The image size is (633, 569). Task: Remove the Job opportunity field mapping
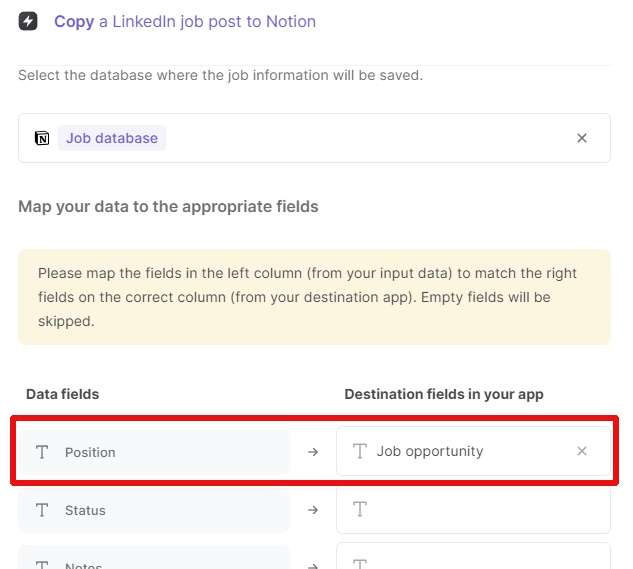(x=581, y=451)
